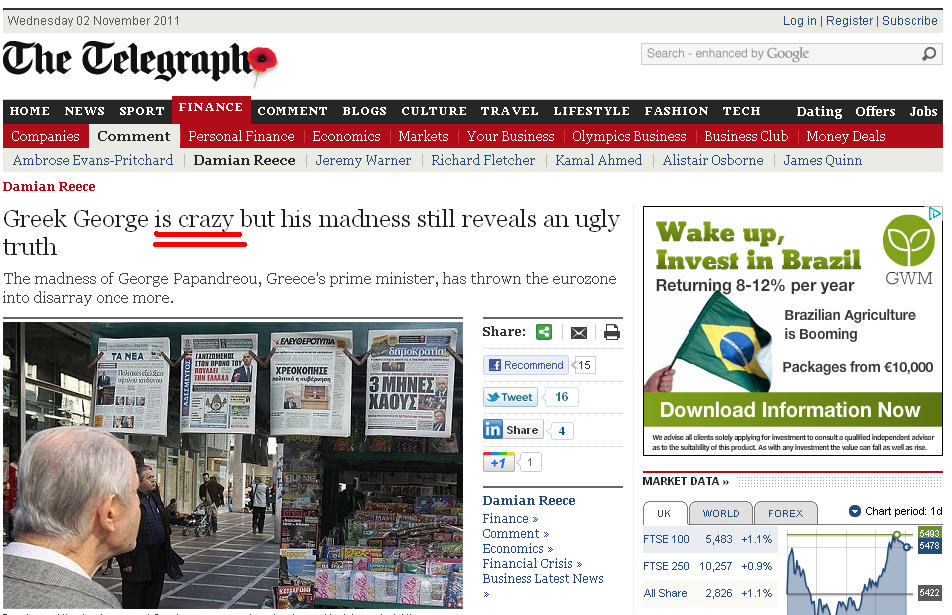Screen dimensions: 952x615
Task: Open the SPORT section
Action: point(141,111)
